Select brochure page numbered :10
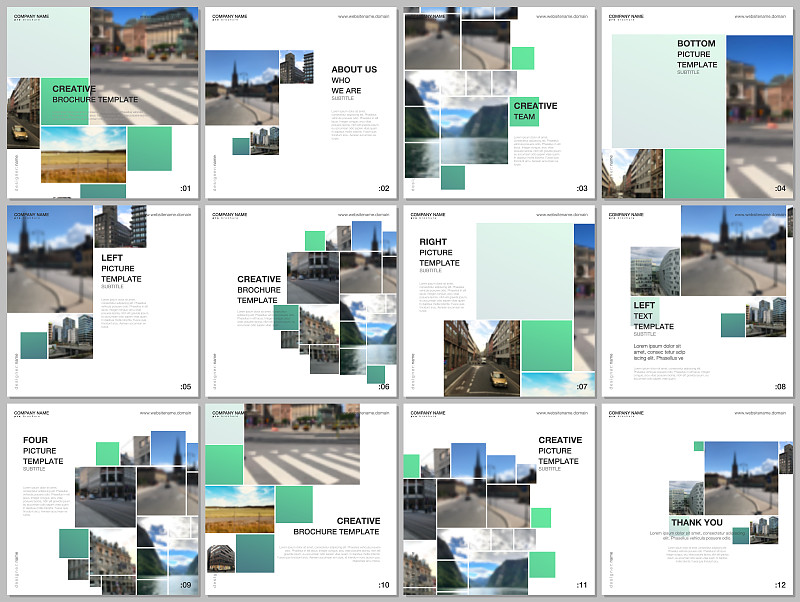 pos(301,499)
